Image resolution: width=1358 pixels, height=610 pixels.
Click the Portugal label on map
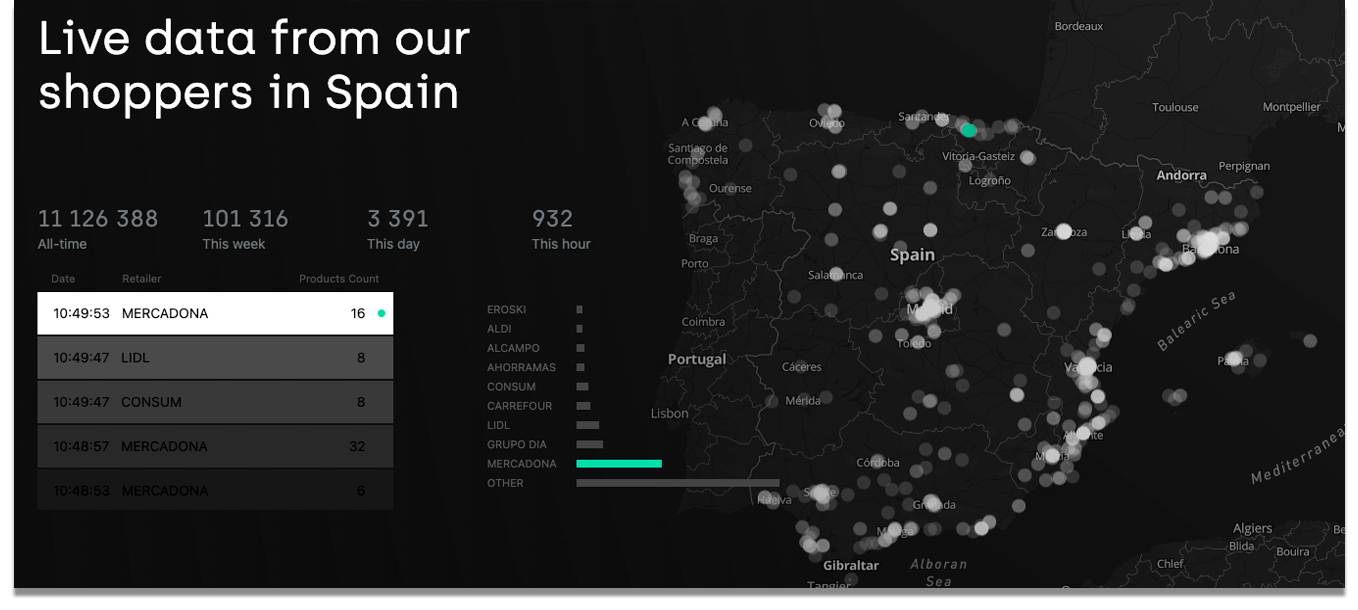(697, 359)
